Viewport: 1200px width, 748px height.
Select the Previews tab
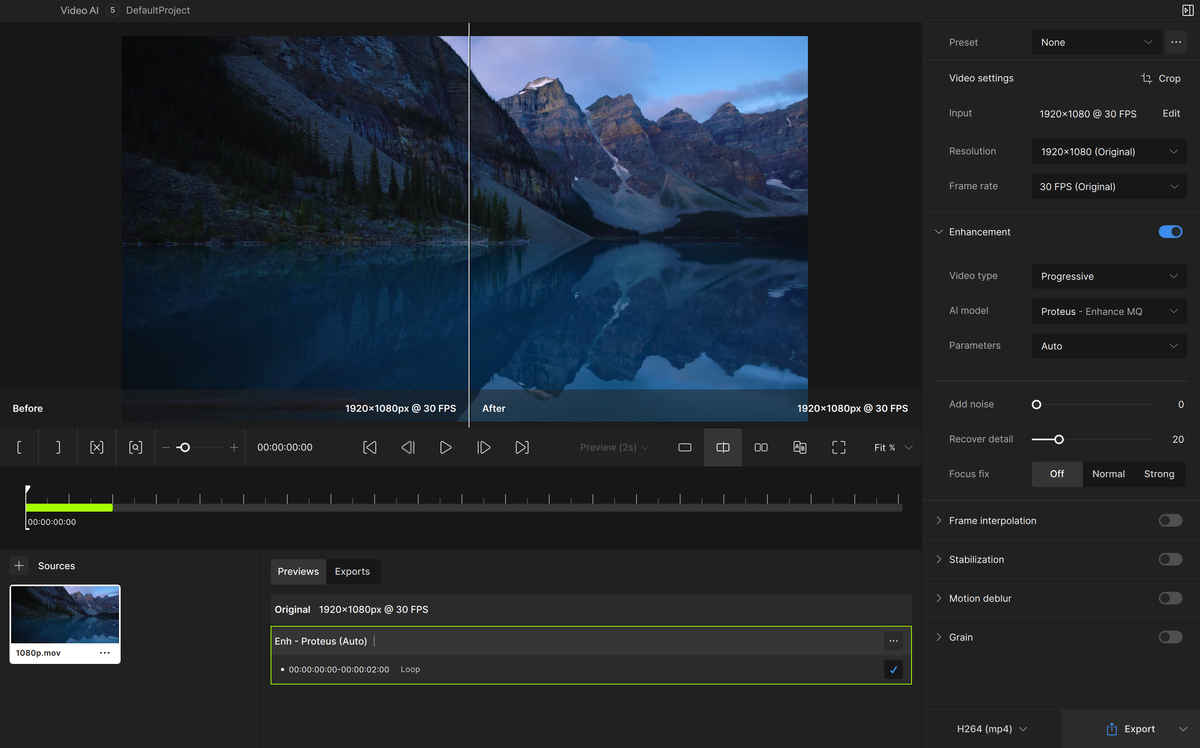coord(297,571)
